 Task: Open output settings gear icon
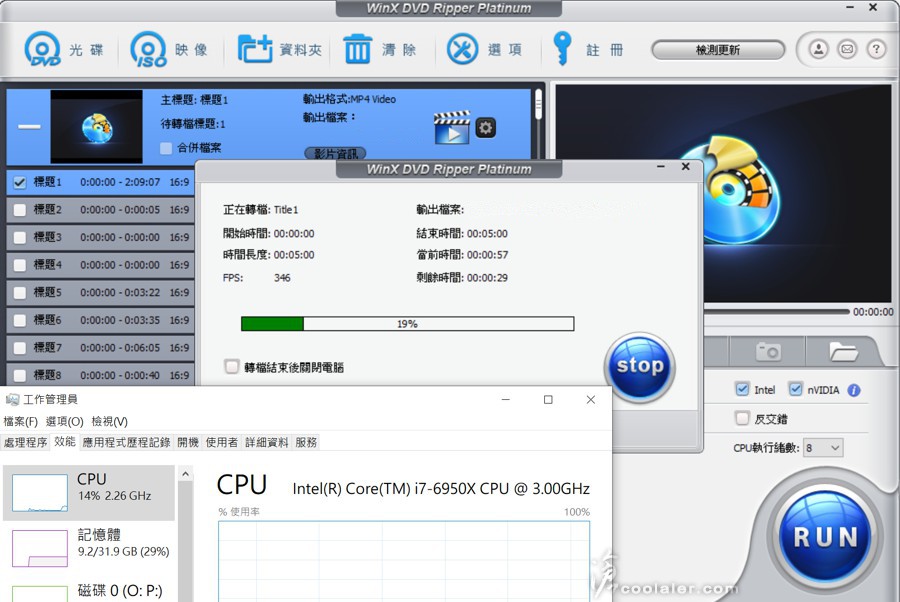(486, 127)
